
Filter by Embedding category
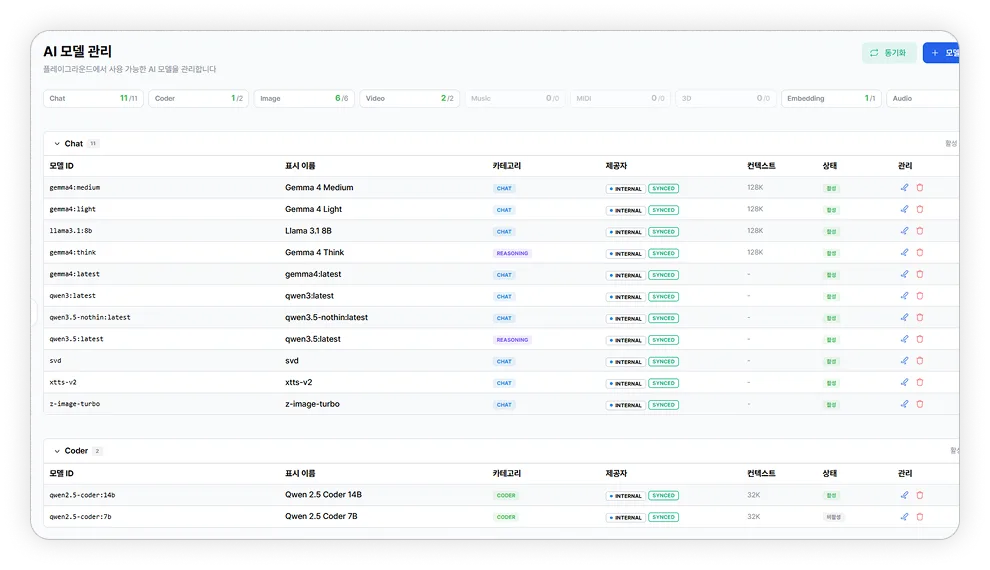coord(831,98)
